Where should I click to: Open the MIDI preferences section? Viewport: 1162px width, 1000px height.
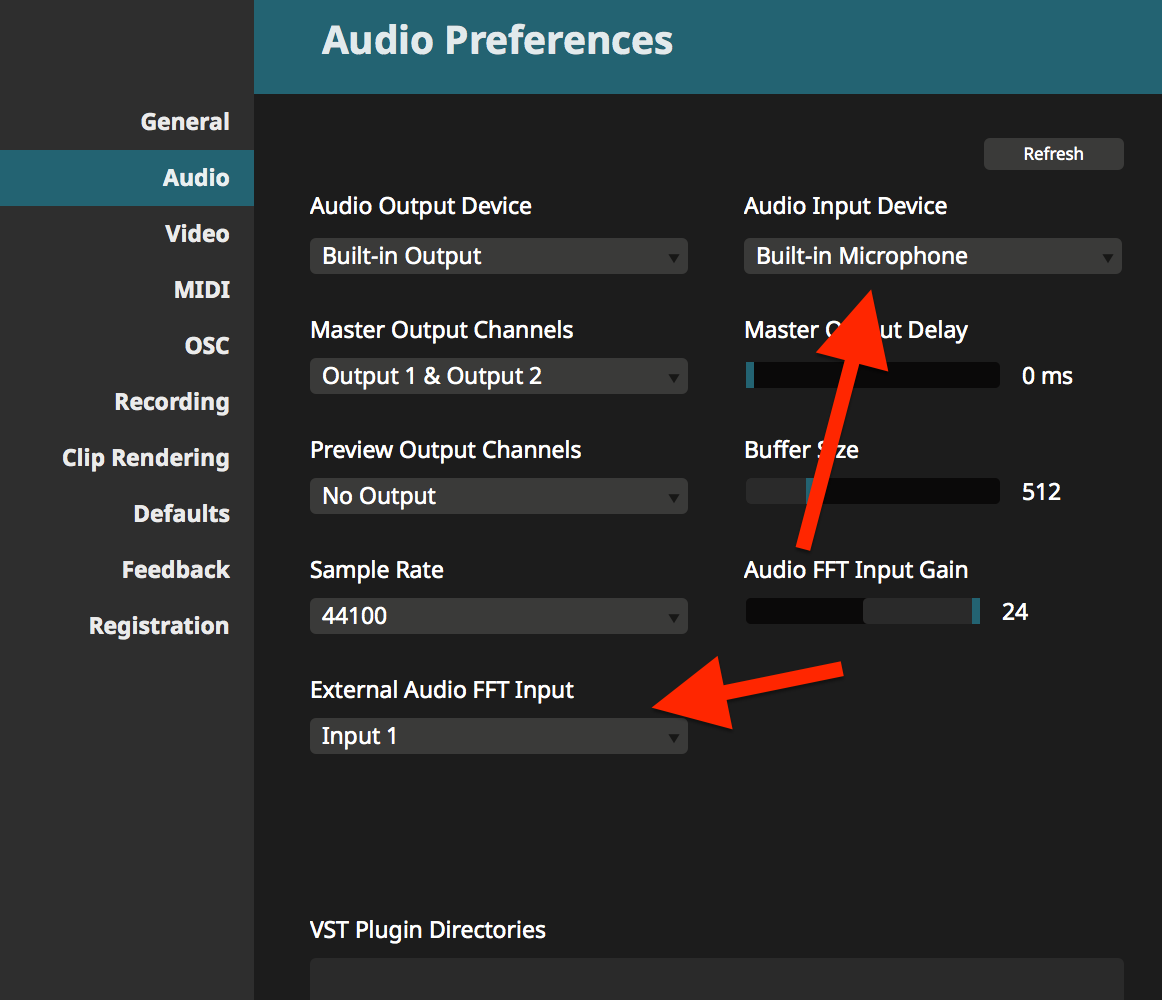(201, 290)
